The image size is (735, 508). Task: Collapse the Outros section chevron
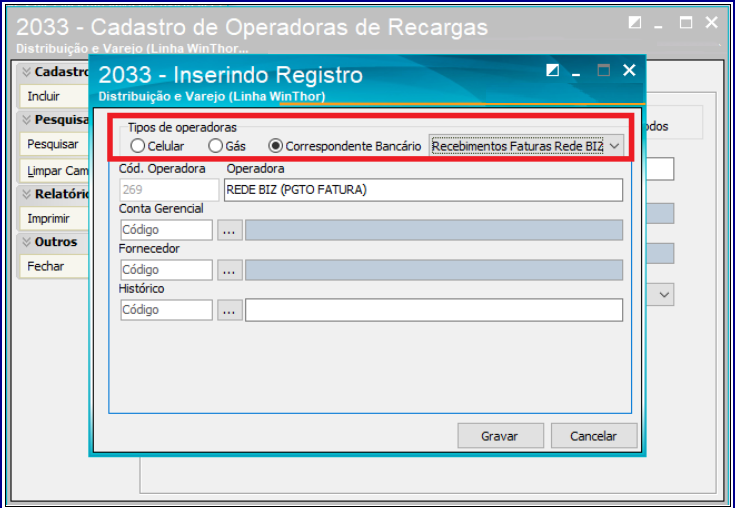coord(26,242)
